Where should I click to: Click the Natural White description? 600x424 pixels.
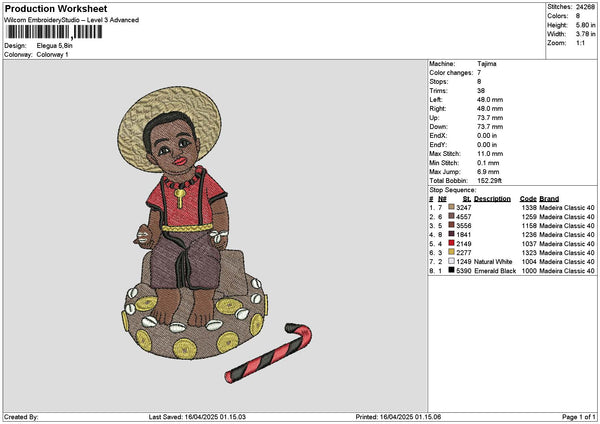point(493,262)
